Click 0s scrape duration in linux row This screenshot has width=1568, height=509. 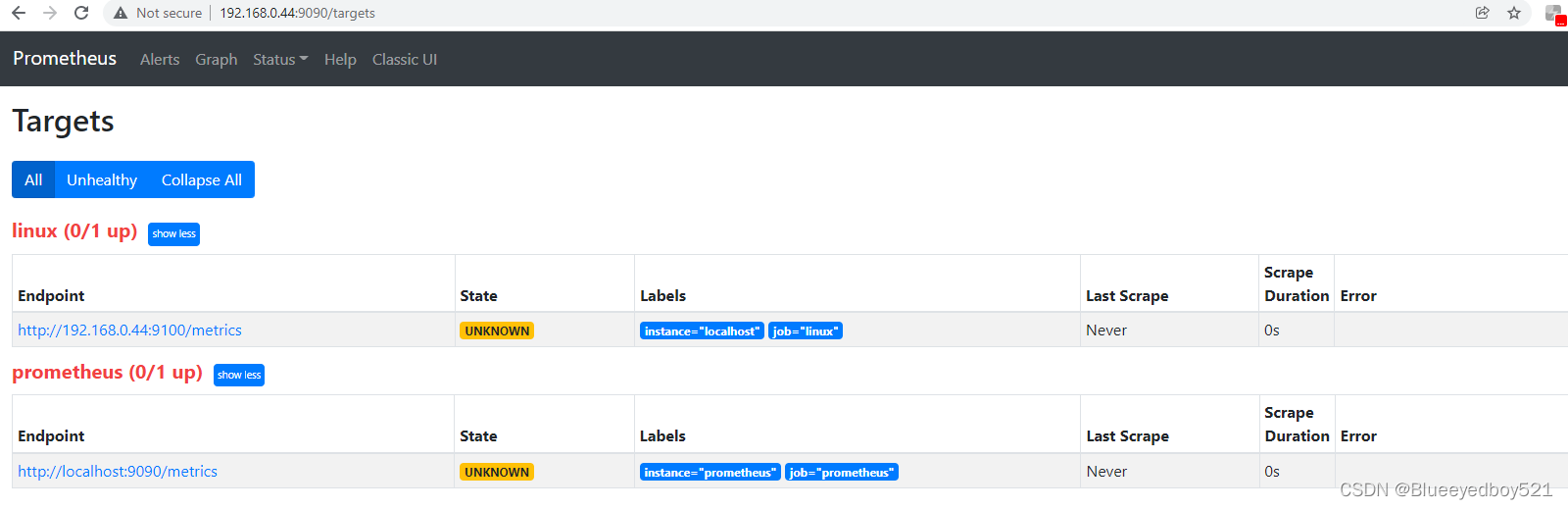tap(1272, 331)
